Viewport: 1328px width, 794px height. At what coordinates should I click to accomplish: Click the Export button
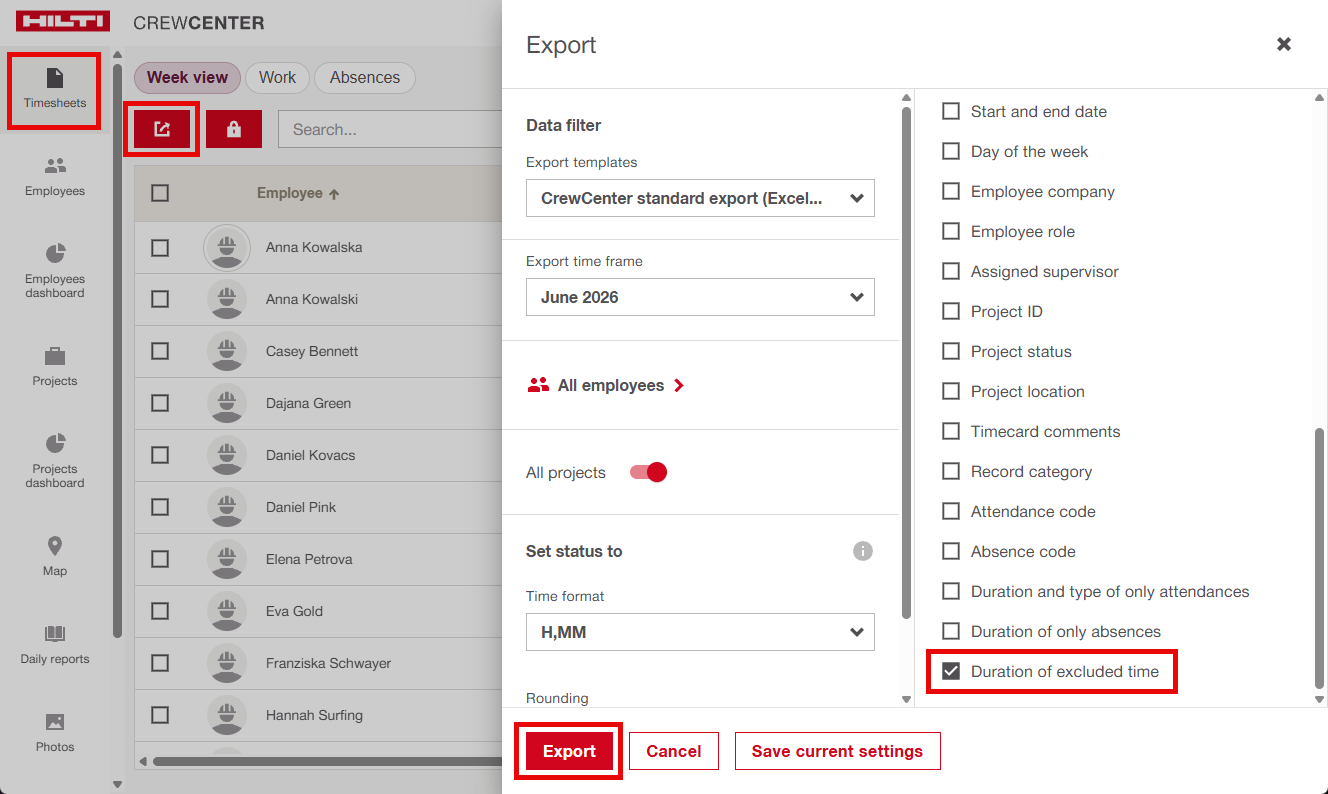click(569, 751)
